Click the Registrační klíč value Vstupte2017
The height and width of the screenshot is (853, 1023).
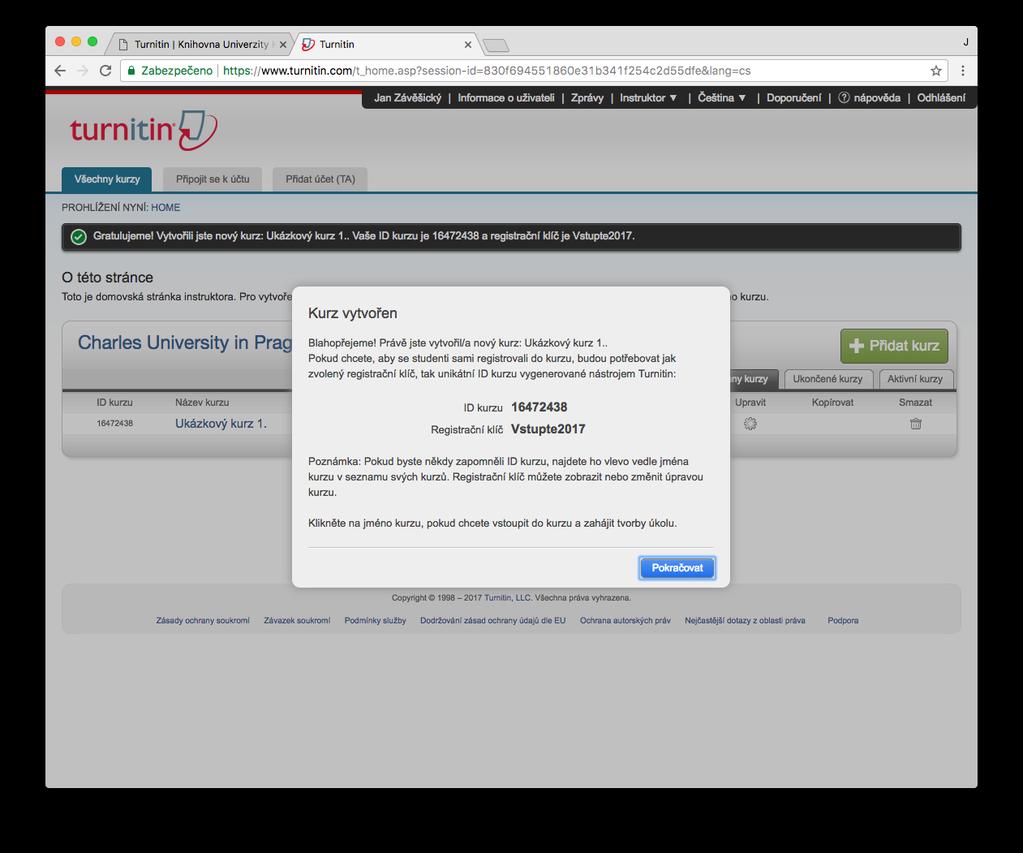click(548, 429)
